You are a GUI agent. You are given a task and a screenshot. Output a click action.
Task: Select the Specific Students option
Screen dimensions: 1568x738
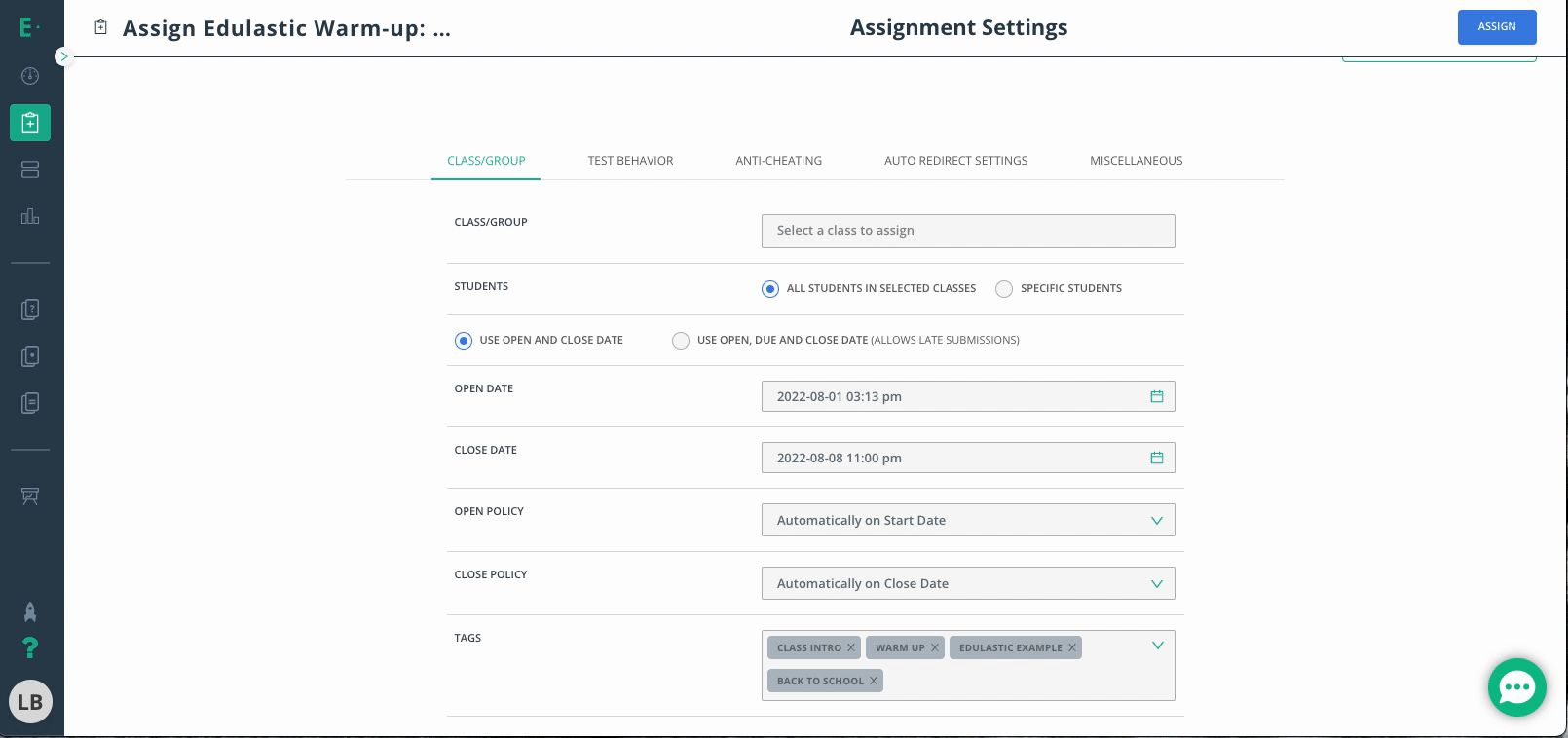click(x=1004, y=289)
